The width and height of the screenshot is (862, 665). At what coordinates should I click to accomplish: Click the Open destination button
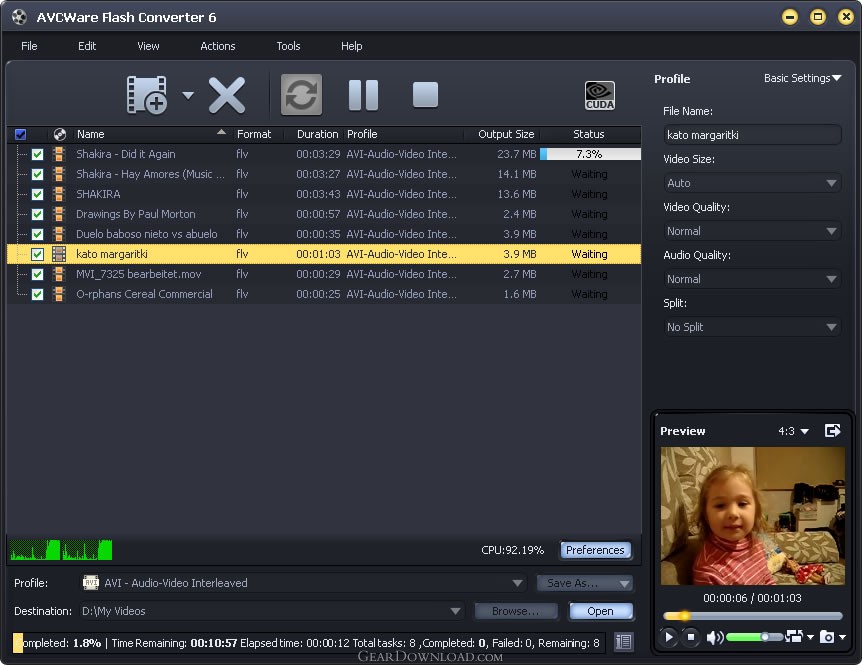(600, 611)
